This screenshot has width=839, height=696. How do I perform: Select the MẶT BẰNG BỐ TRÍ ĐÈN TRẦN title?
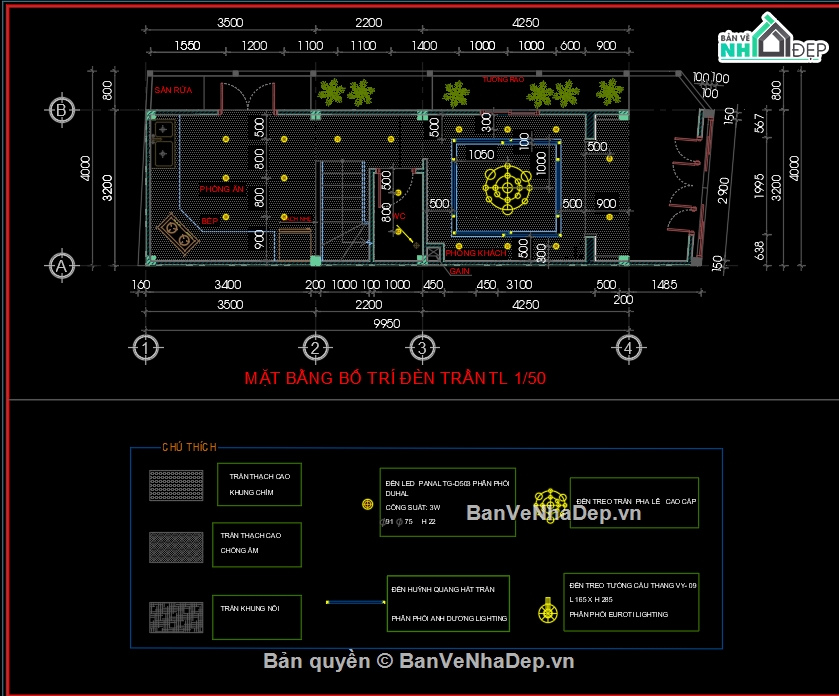(x=395, y=379)
